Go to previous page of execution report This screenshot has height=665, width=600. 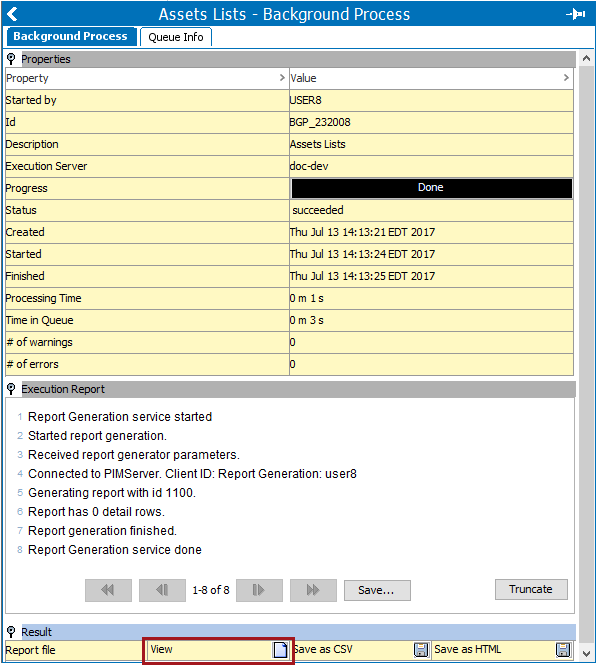point(162,590)
